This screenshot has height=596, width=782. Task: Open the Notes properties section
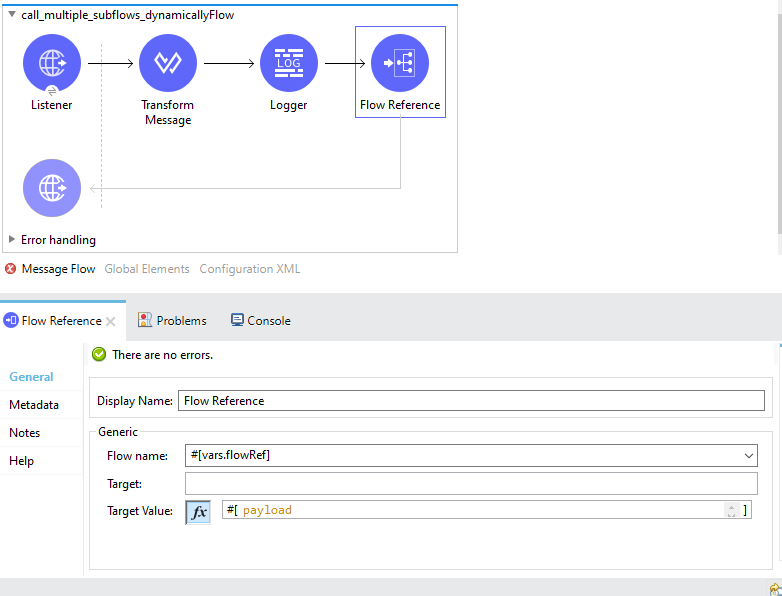point(24,432)
